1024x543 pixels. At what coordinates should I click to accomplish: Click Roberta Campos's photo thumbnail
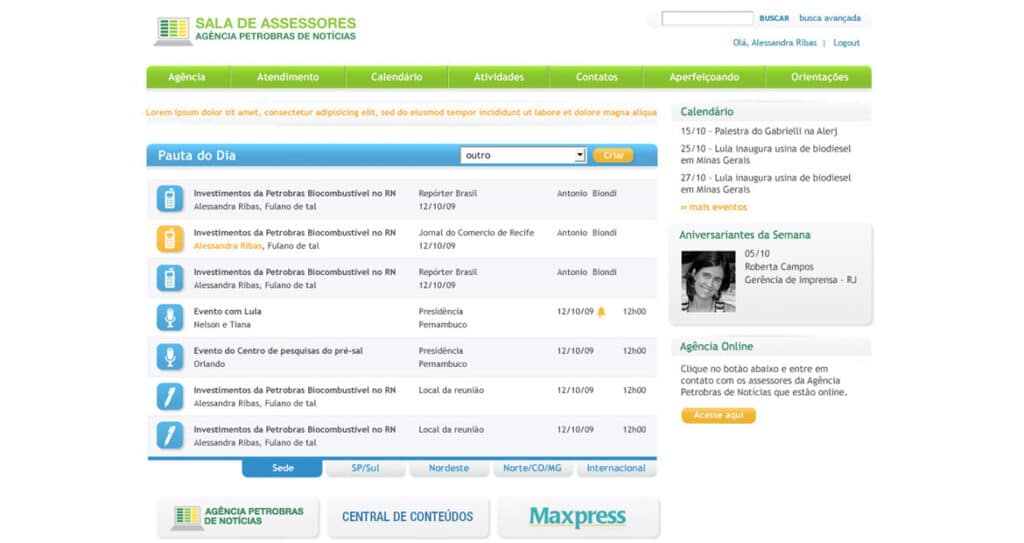708,281
